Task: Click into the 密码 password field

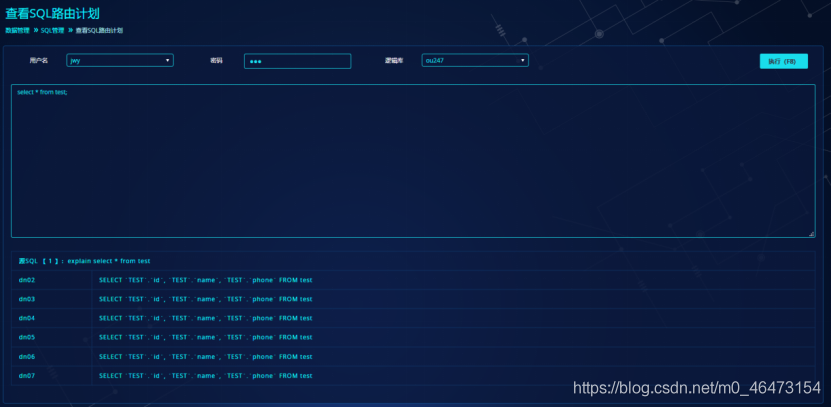Action: point(297,61)
